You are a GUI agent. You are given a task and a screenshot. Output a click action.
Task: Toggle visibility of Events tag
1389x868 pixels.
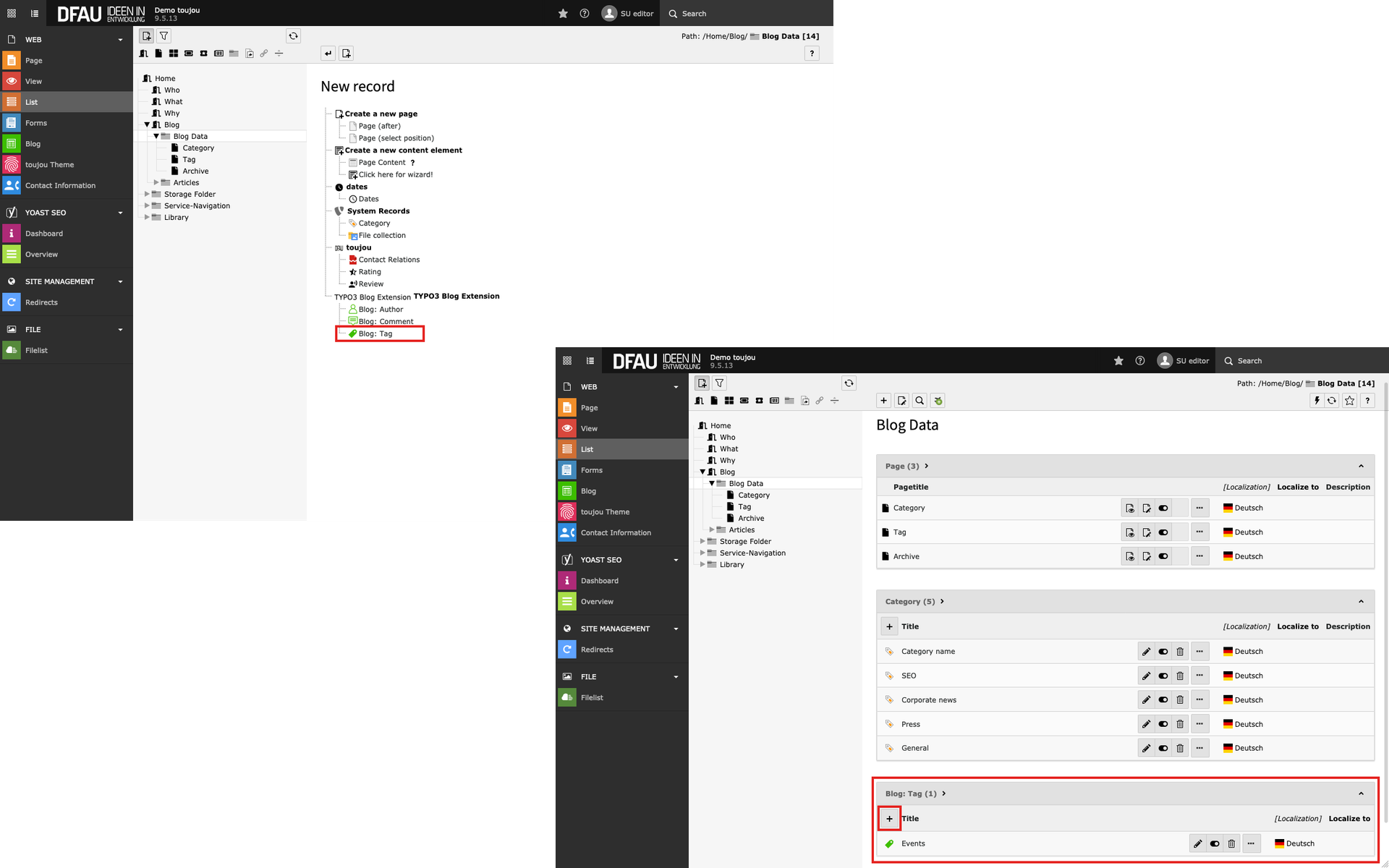[1215, 843]
